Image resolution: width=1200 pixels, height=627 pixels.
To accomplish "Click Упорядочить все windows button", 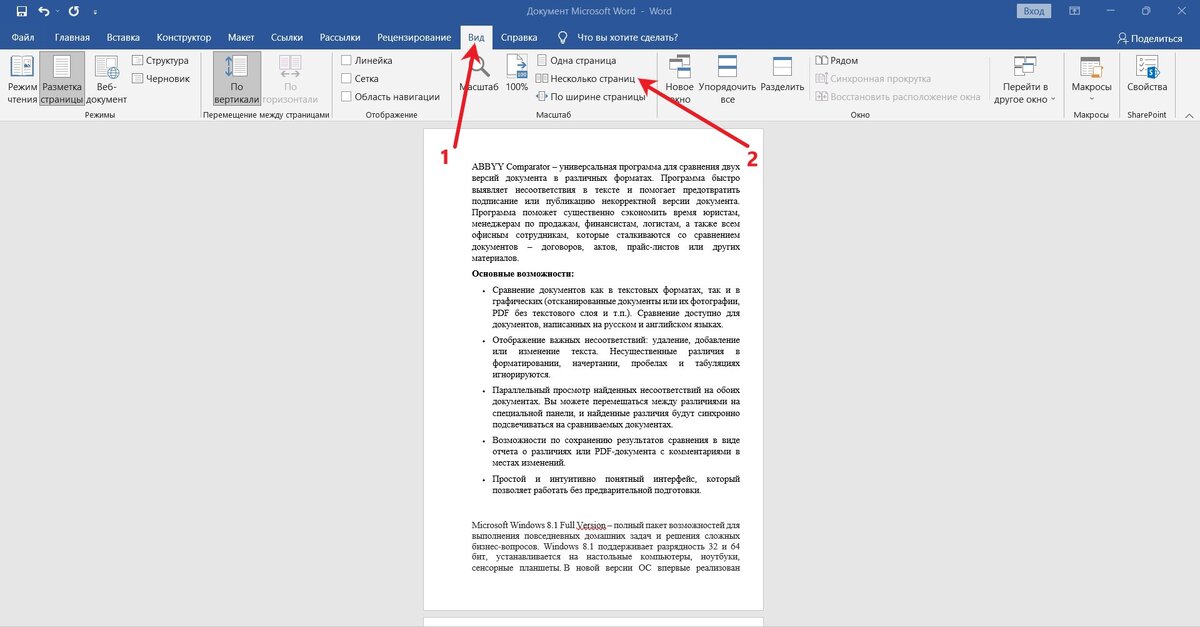I will point(728,80).
